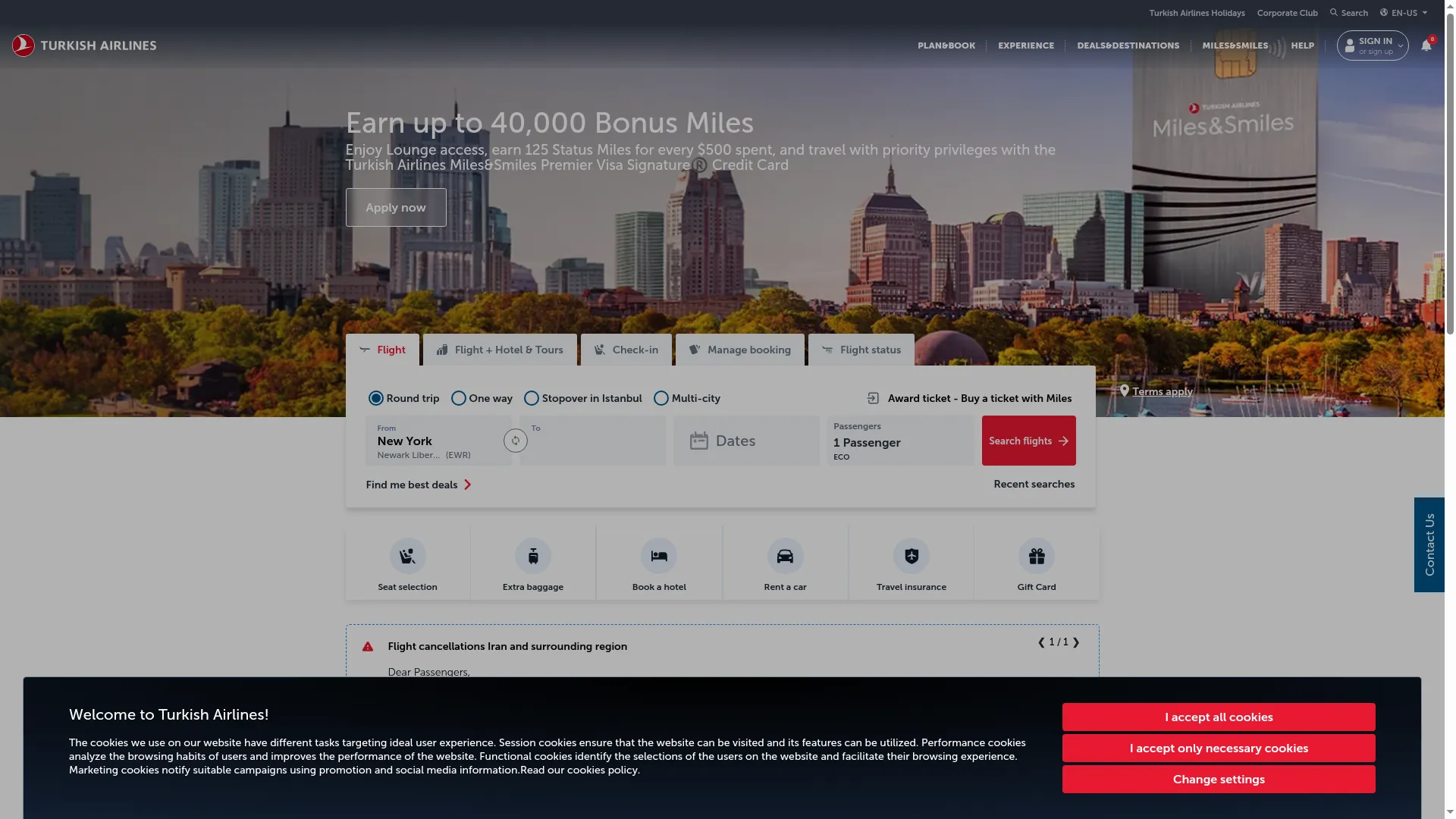The width and height of the screenshot is (1456, 819).
Task: Click the user avatar icon in Sign In
Action: tap(1350, 46)
